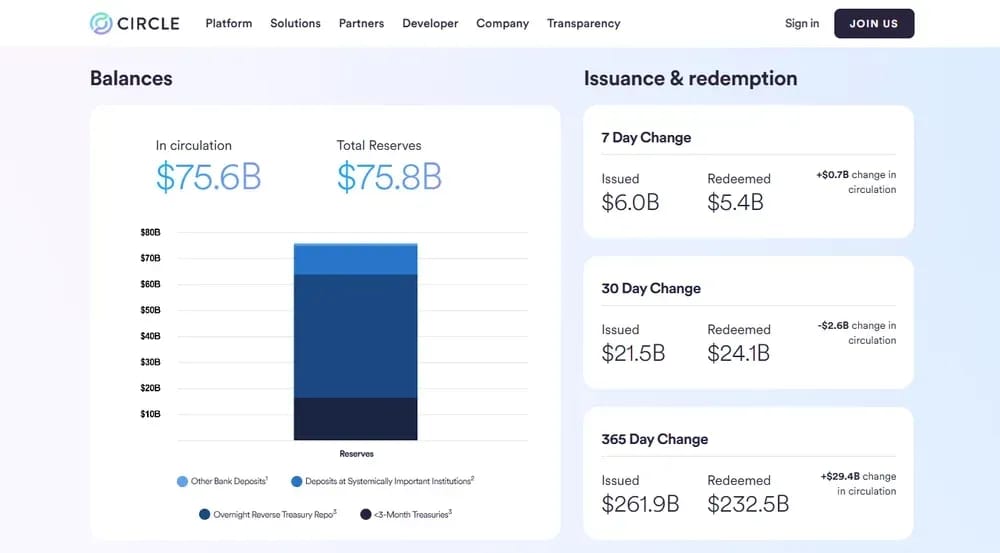Click the light blue top bar segment

(x=355, y=260)
